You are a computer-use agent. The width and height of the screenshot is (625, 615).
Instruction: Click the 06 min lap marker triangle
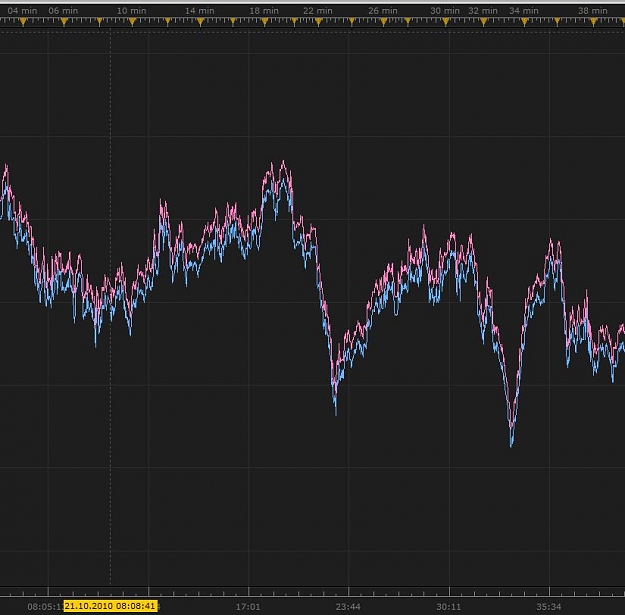click(x=64, y=22)
